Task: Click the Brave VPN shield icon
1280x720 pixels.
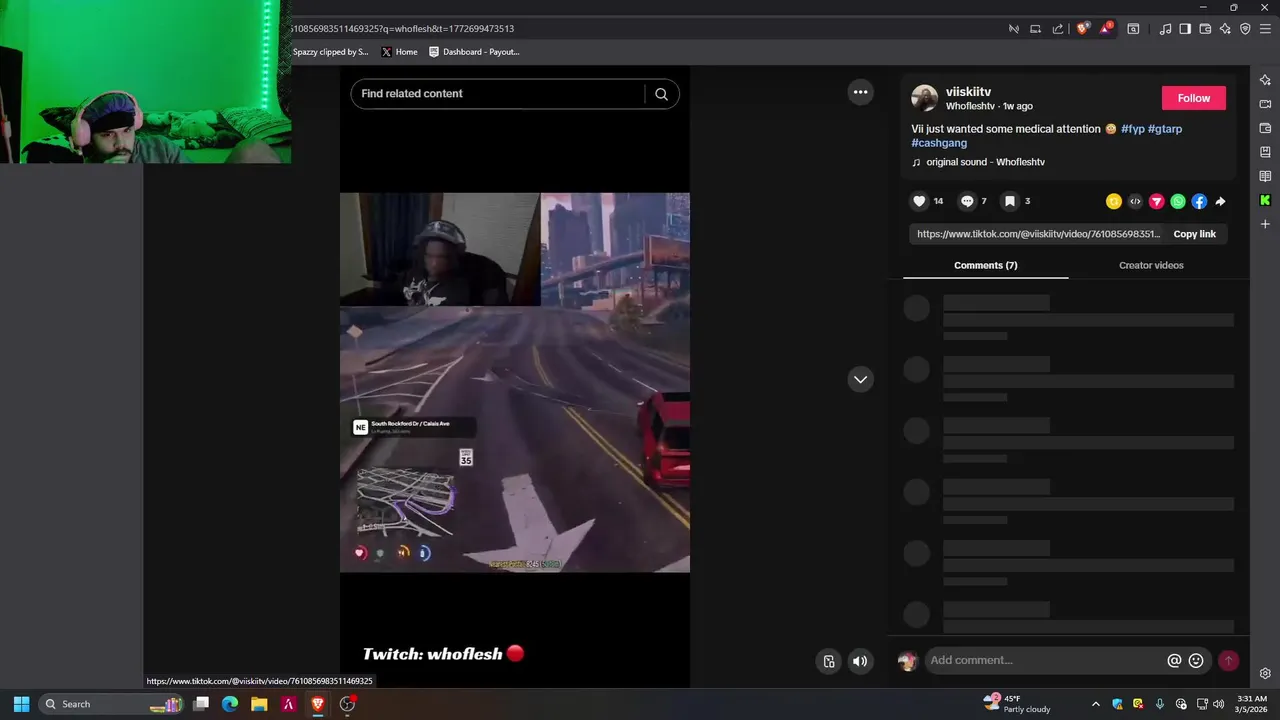Action: [1245, 29]
